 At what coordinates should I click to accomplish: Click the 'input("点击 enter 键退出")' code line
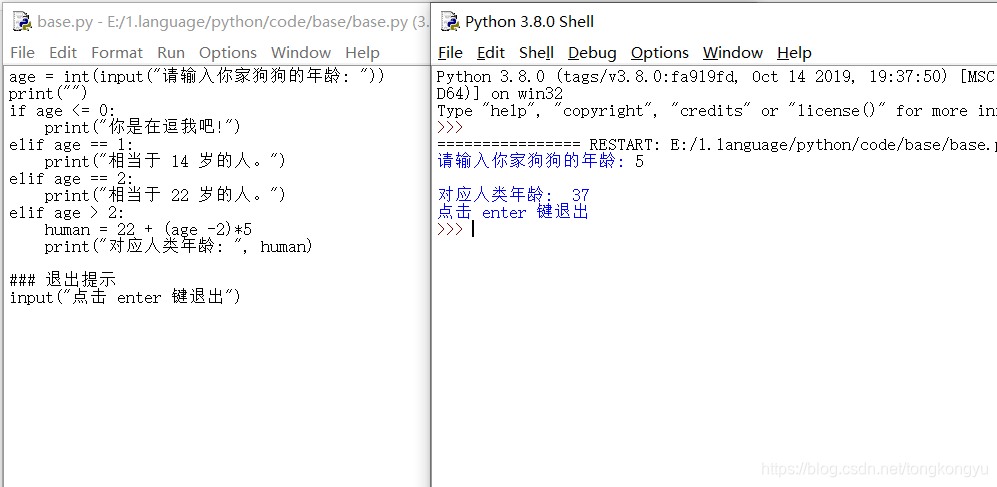[125, 297]
